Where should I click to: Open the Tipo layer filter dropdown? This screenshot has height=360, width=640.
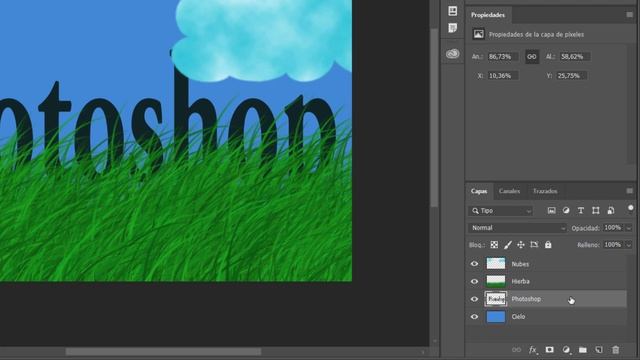point(500,211)
